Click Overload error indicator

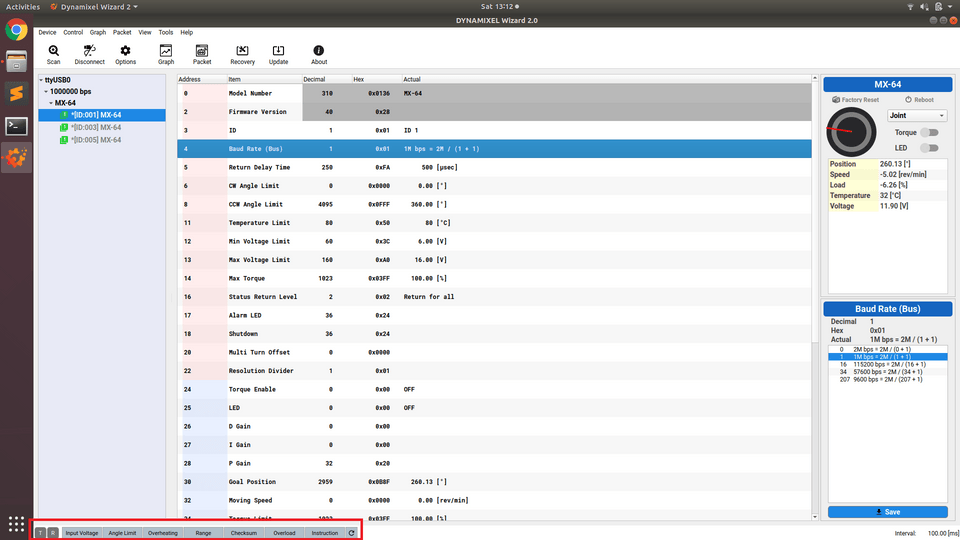284,533
